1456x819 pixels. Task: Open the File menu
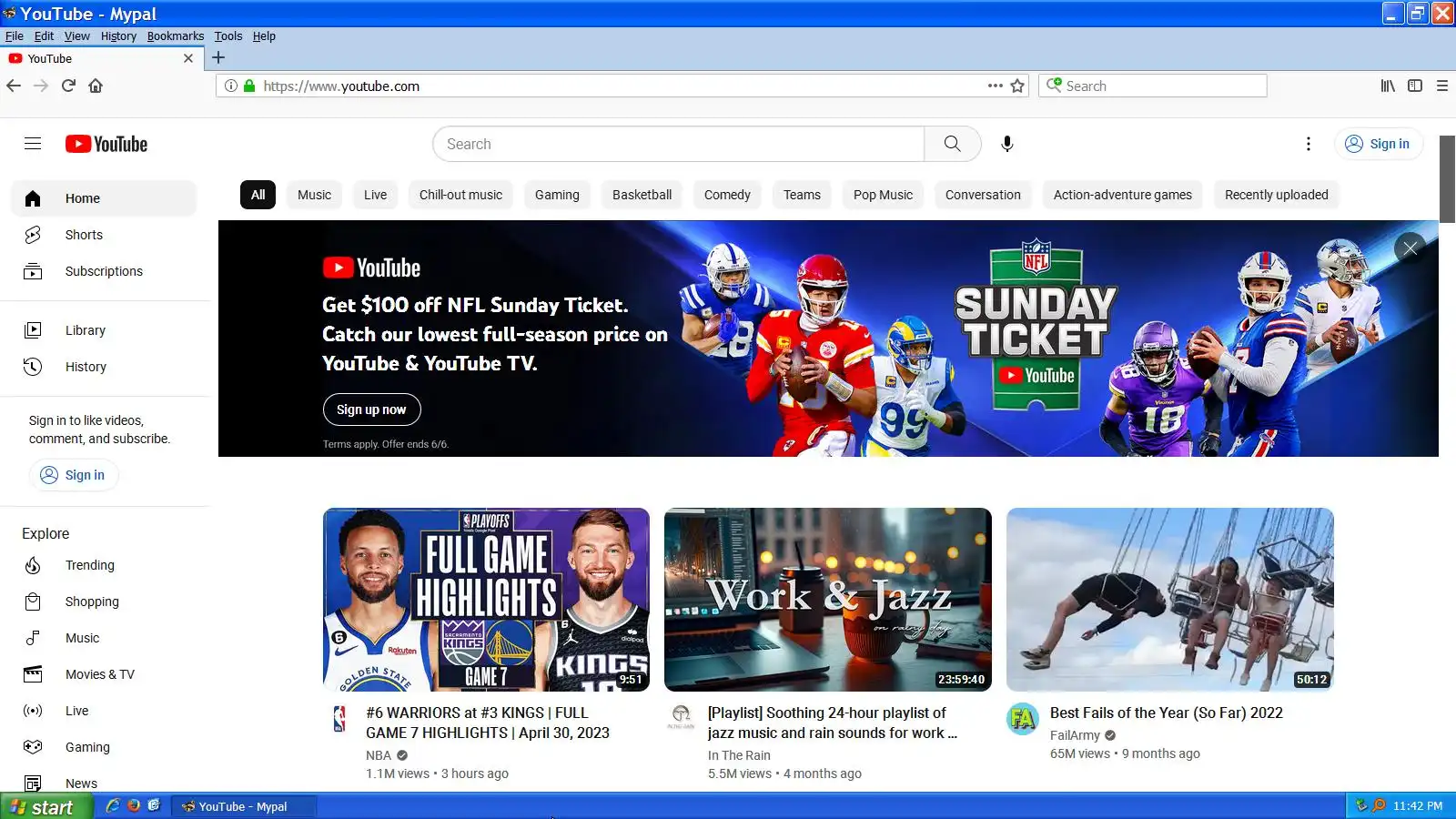15,36
